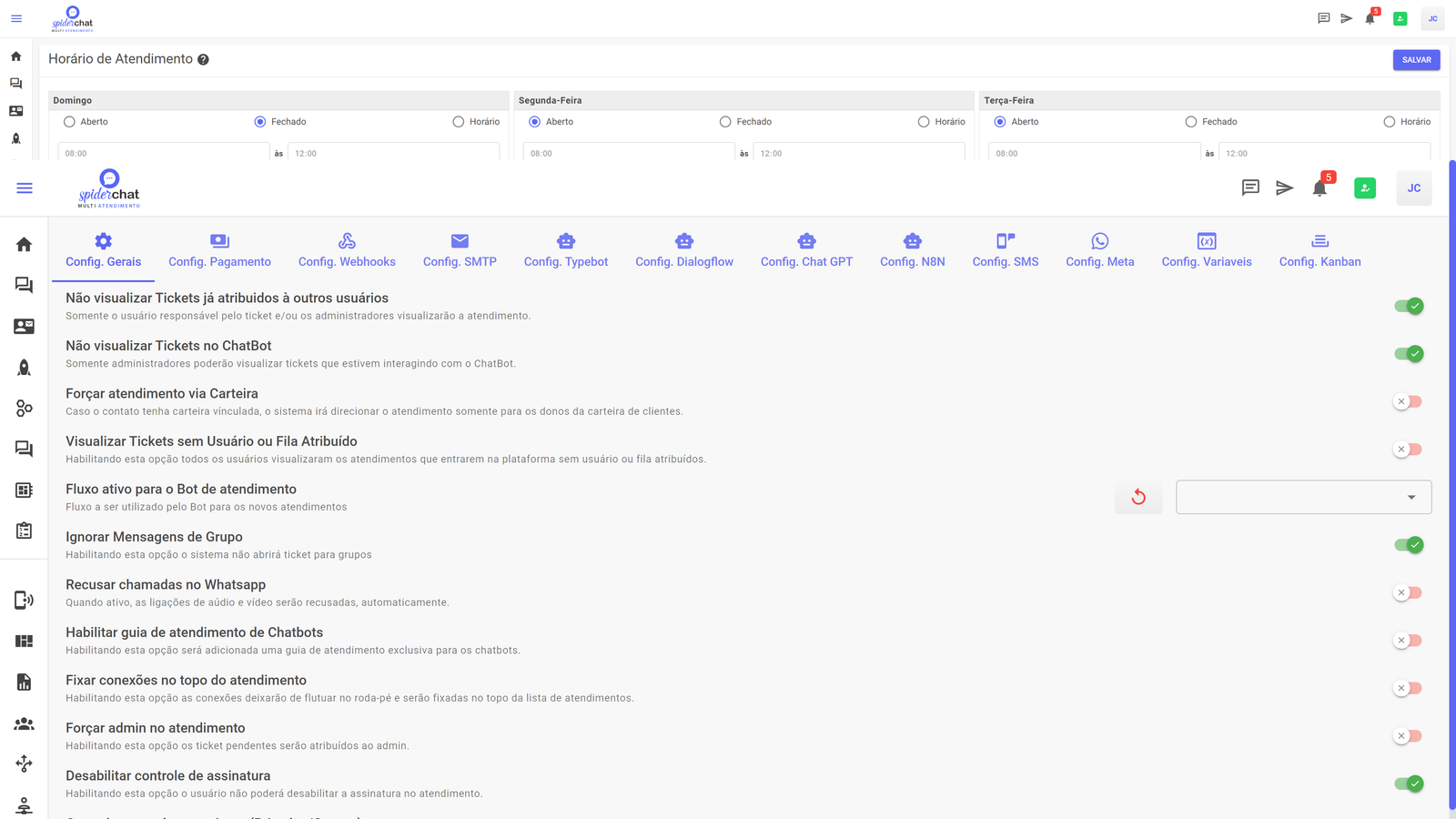Open the small hamburger menu in the top window
The image size is (1456, 819).
(x=16, y=18)
